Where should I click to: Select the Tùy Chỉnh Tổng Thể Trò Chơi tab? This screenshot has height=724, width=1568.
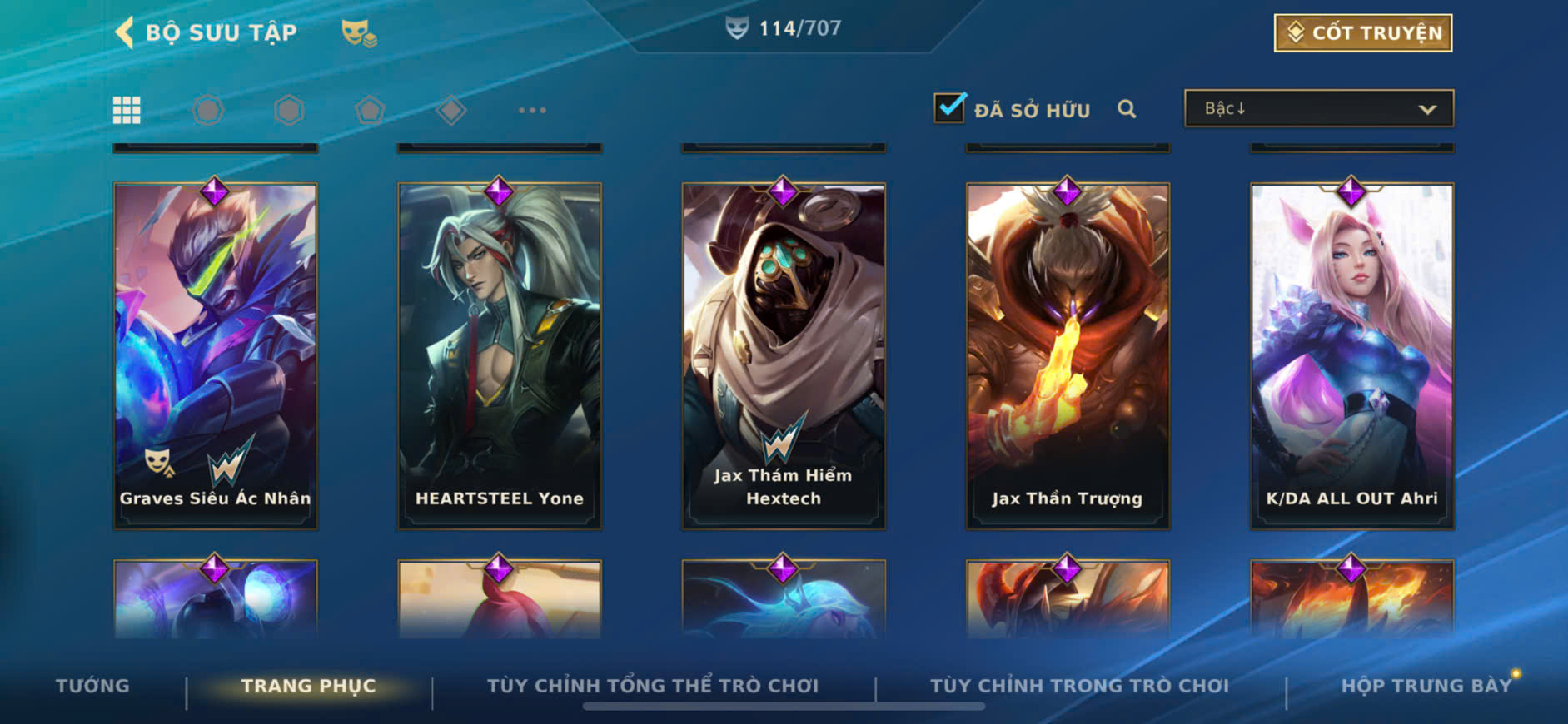pos(653,686)
